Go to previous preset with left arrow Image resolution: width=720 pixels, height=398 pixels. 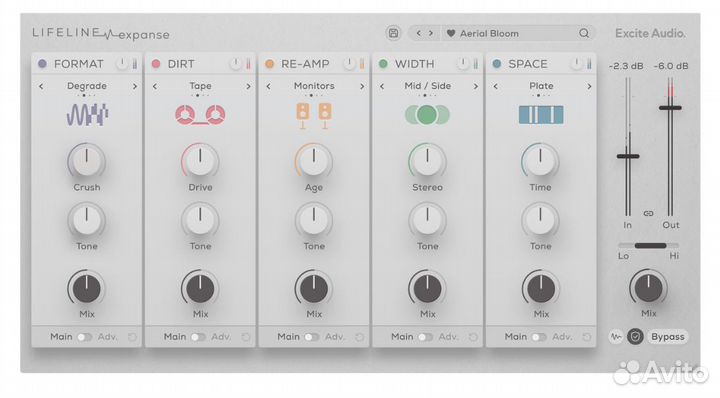[x=418, y=33]
